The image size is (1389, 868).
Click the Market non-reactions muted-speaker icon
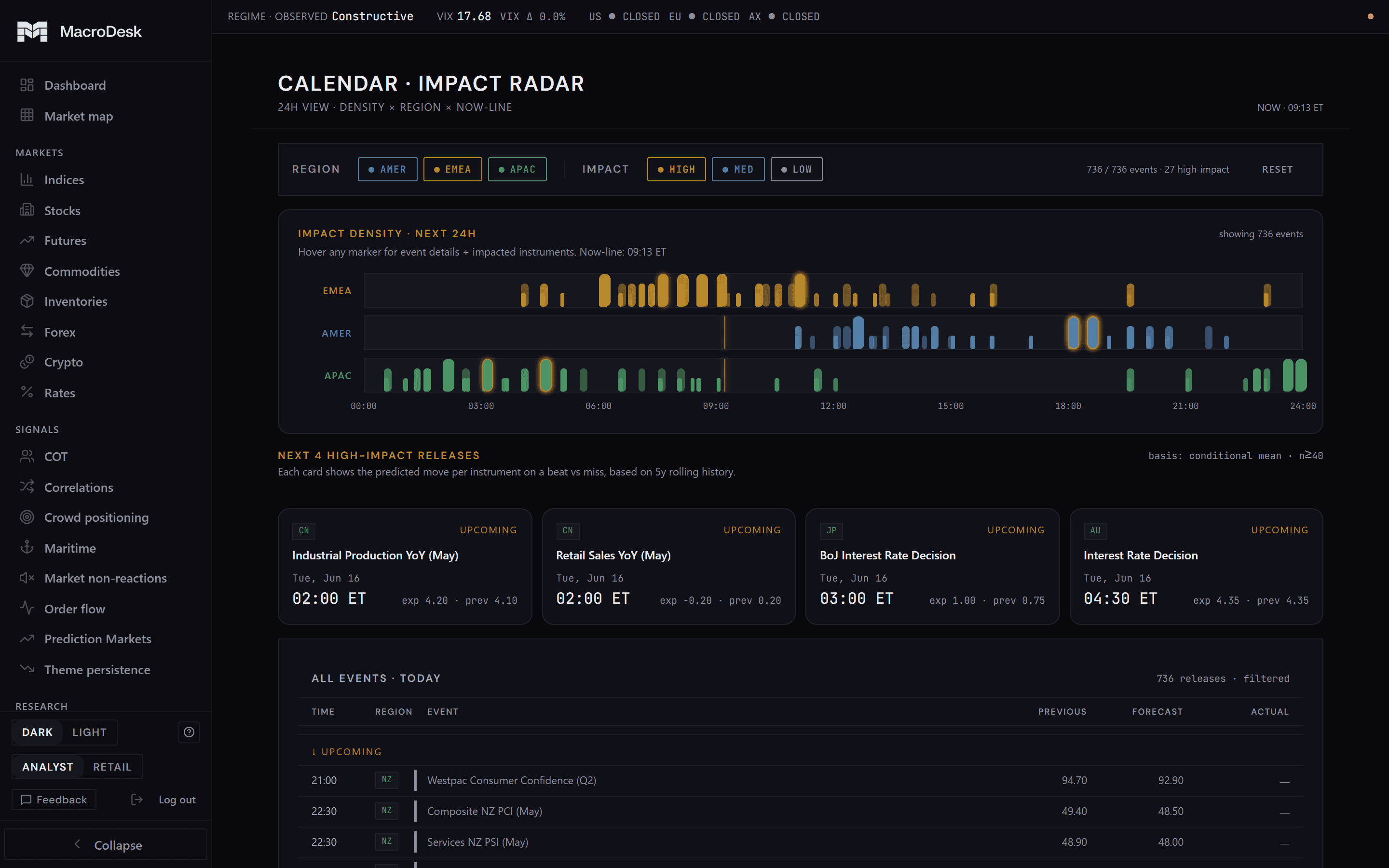(x=27, y=578)
